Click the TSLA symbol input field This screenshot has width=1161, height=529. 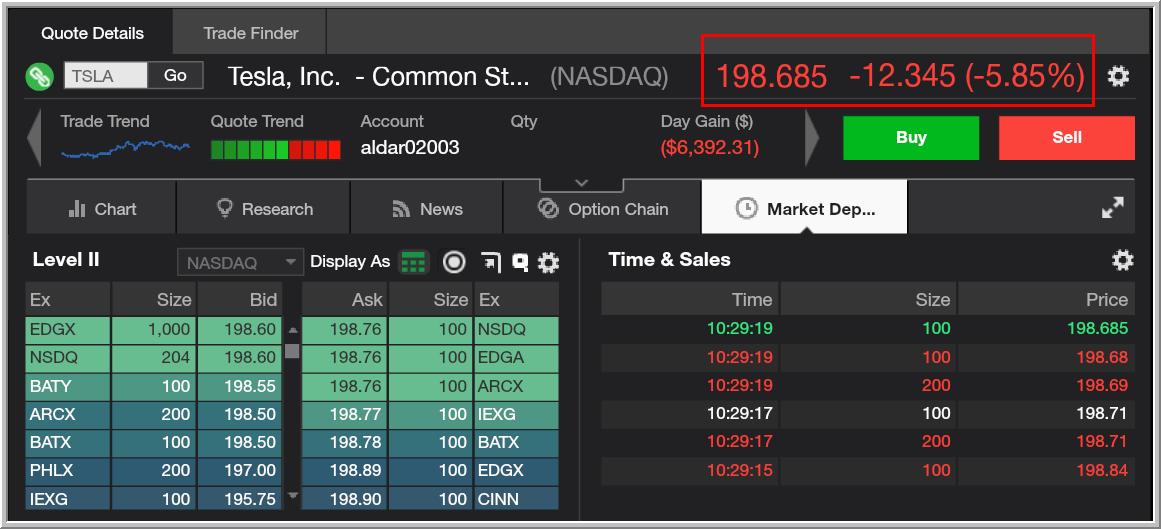click(x=106, y=76)
